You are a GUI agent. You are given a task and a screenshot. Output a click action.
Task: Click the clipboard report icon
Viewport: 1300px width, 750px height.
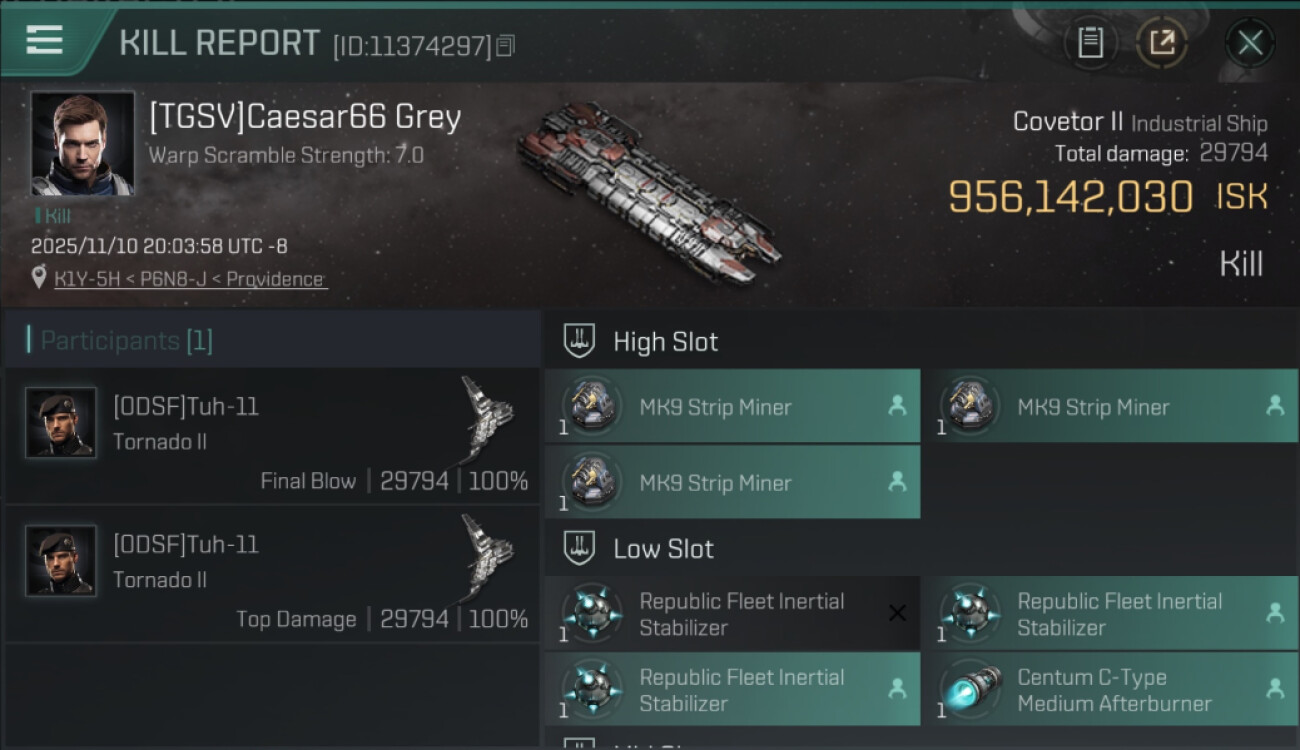coord(1090,42)
